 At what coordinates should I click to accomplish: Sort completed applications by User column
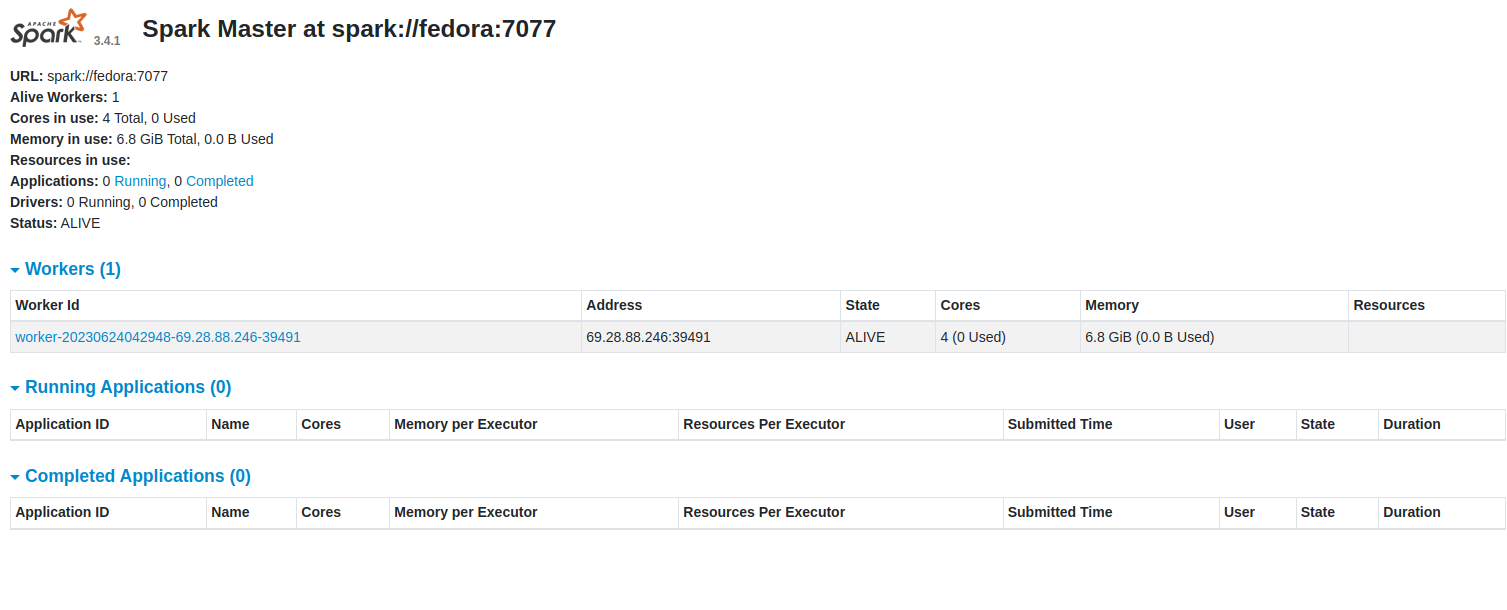(1239, 512)
